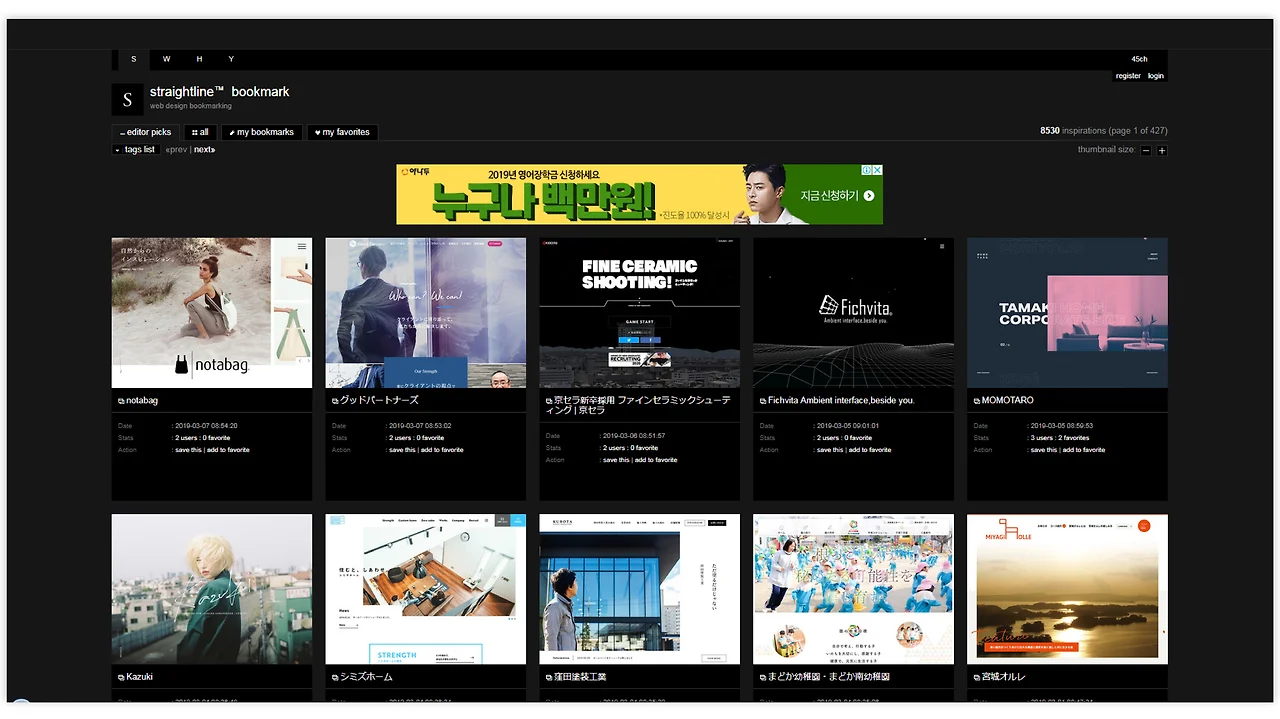Click the register link
This screenshot has height=719, width=1280.
[1128, 76]
